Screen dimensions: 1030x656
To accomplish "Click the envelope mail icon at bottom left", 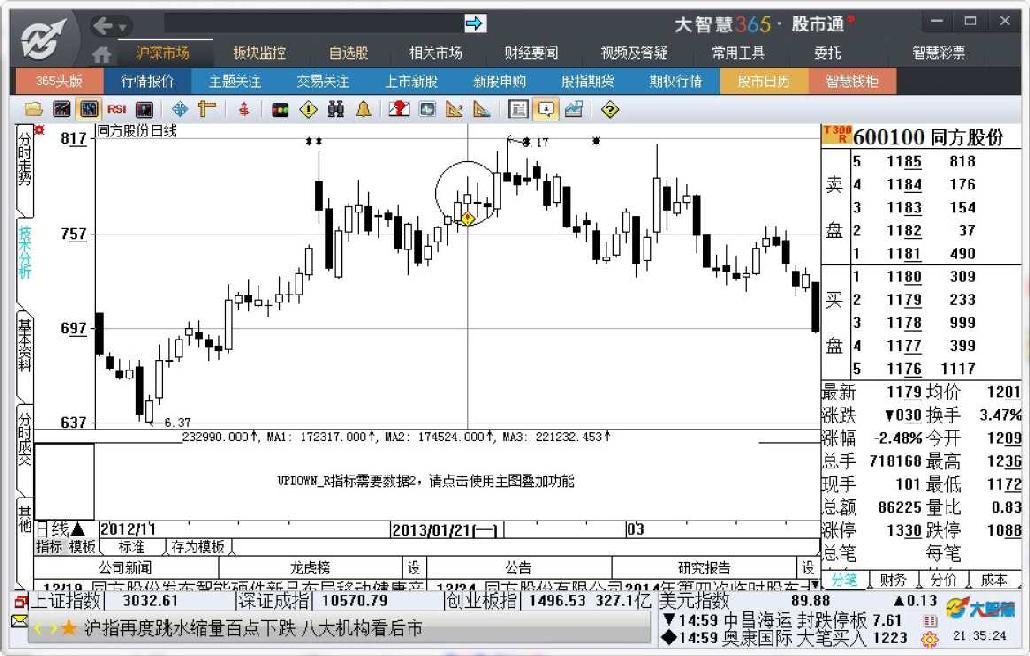I will 20,621.
